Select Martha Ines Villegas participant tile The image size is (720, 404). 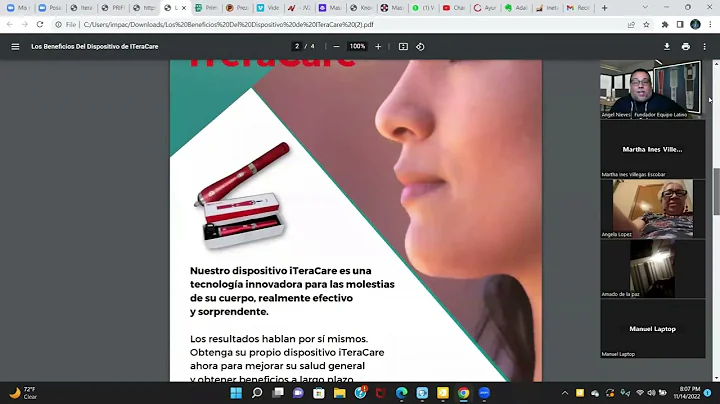coord(652,149)
